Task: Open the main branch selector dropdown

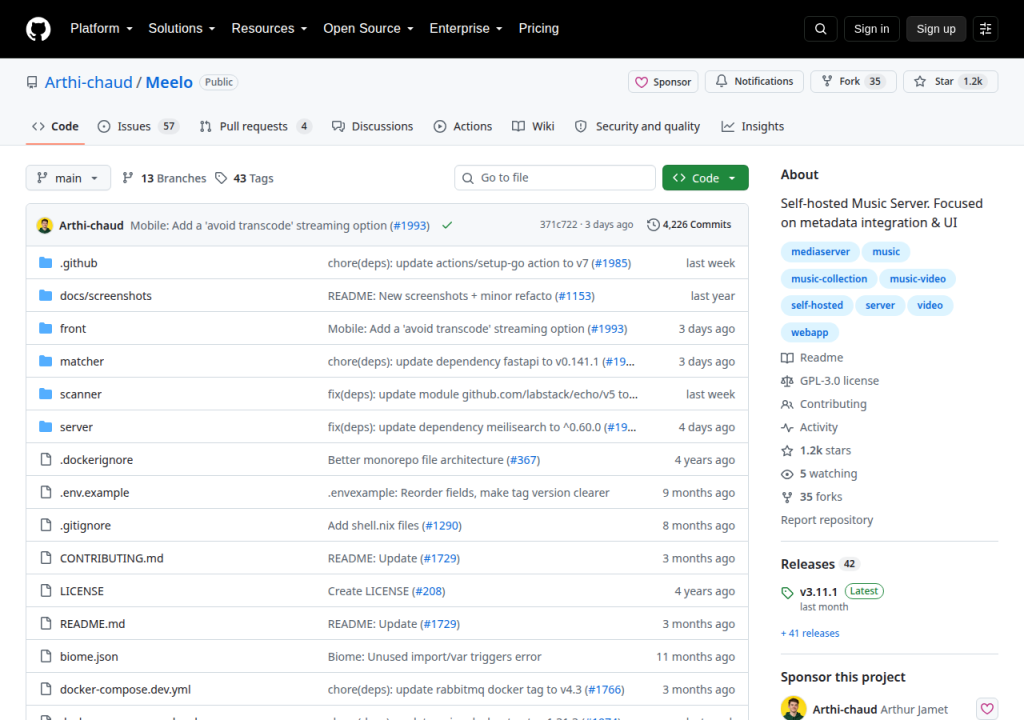Action: tap(68, 178)
